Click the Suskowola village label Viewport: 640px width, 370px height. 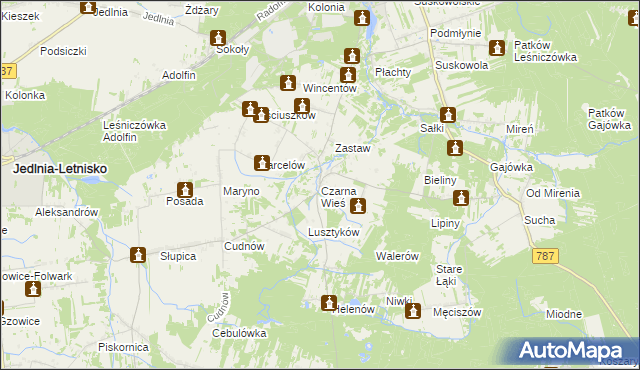pos(462,65)
